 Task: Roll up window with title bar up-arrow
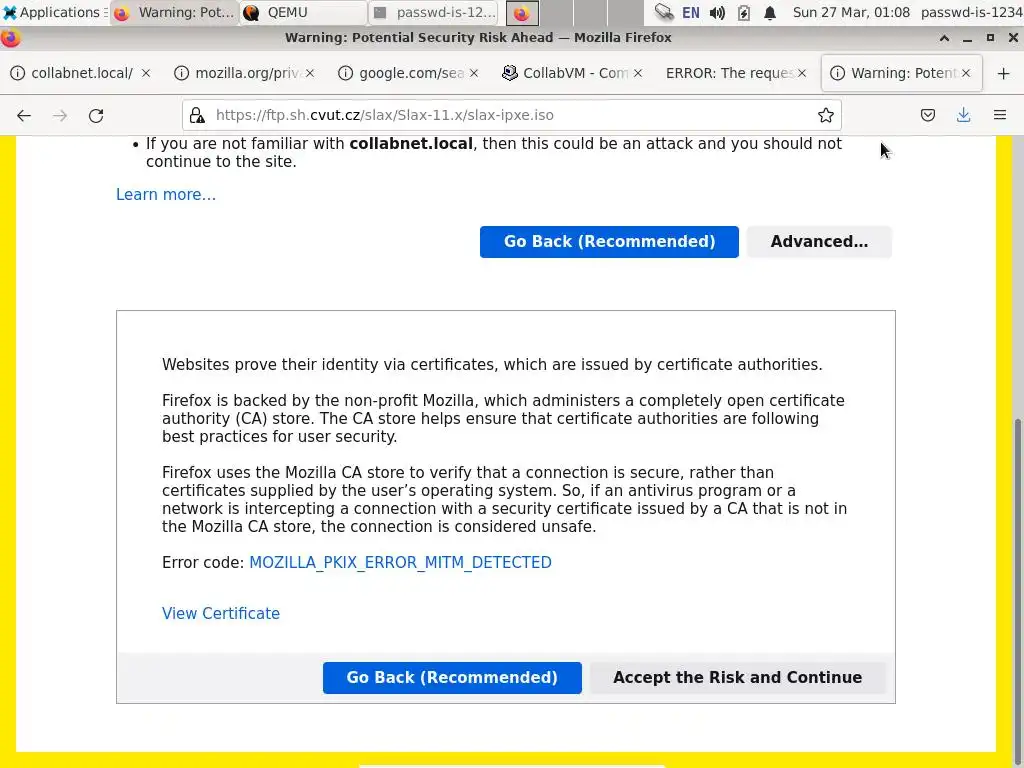coord(944,38)
